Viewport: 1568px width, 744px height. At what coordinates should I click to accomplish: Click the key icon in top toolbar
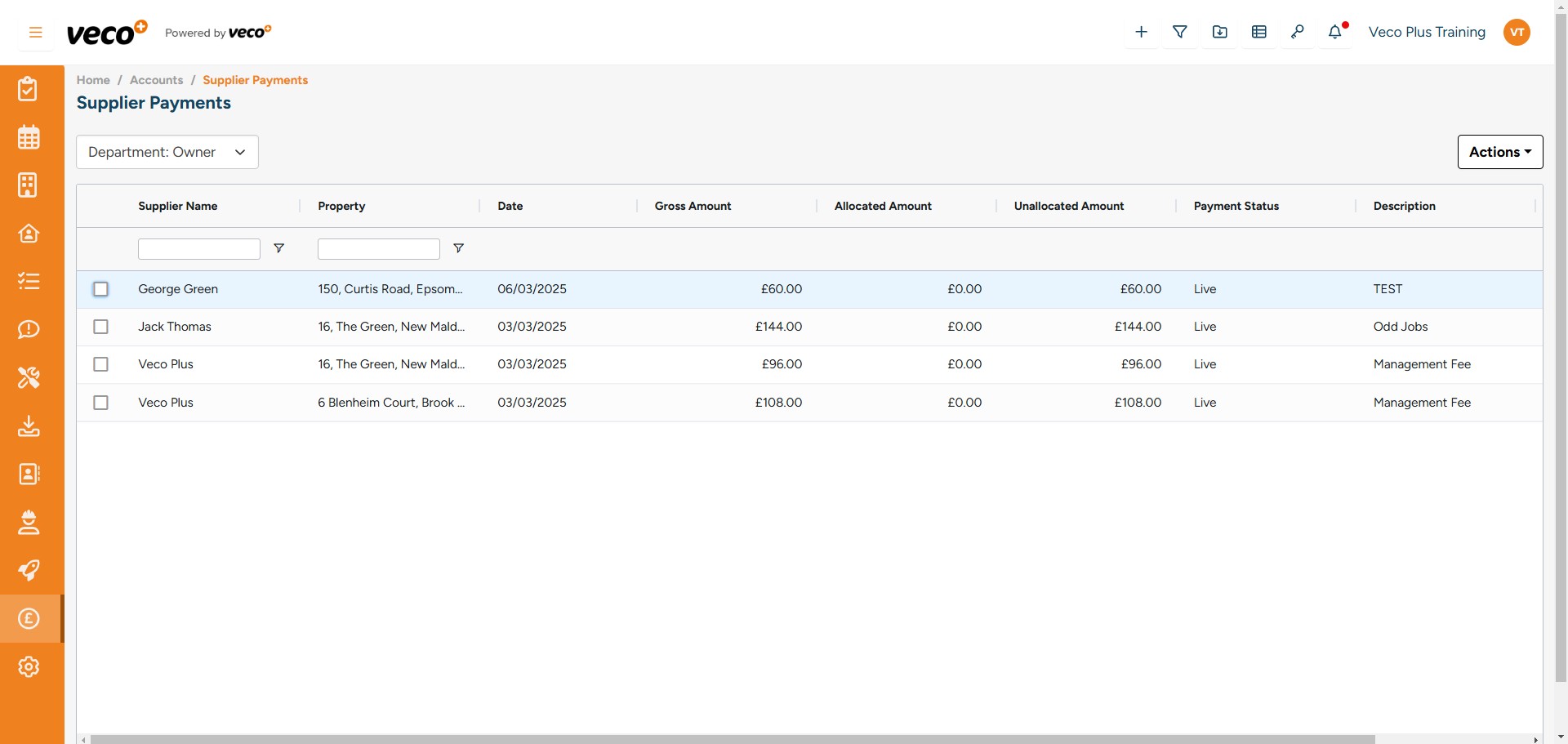point(1298,33)
